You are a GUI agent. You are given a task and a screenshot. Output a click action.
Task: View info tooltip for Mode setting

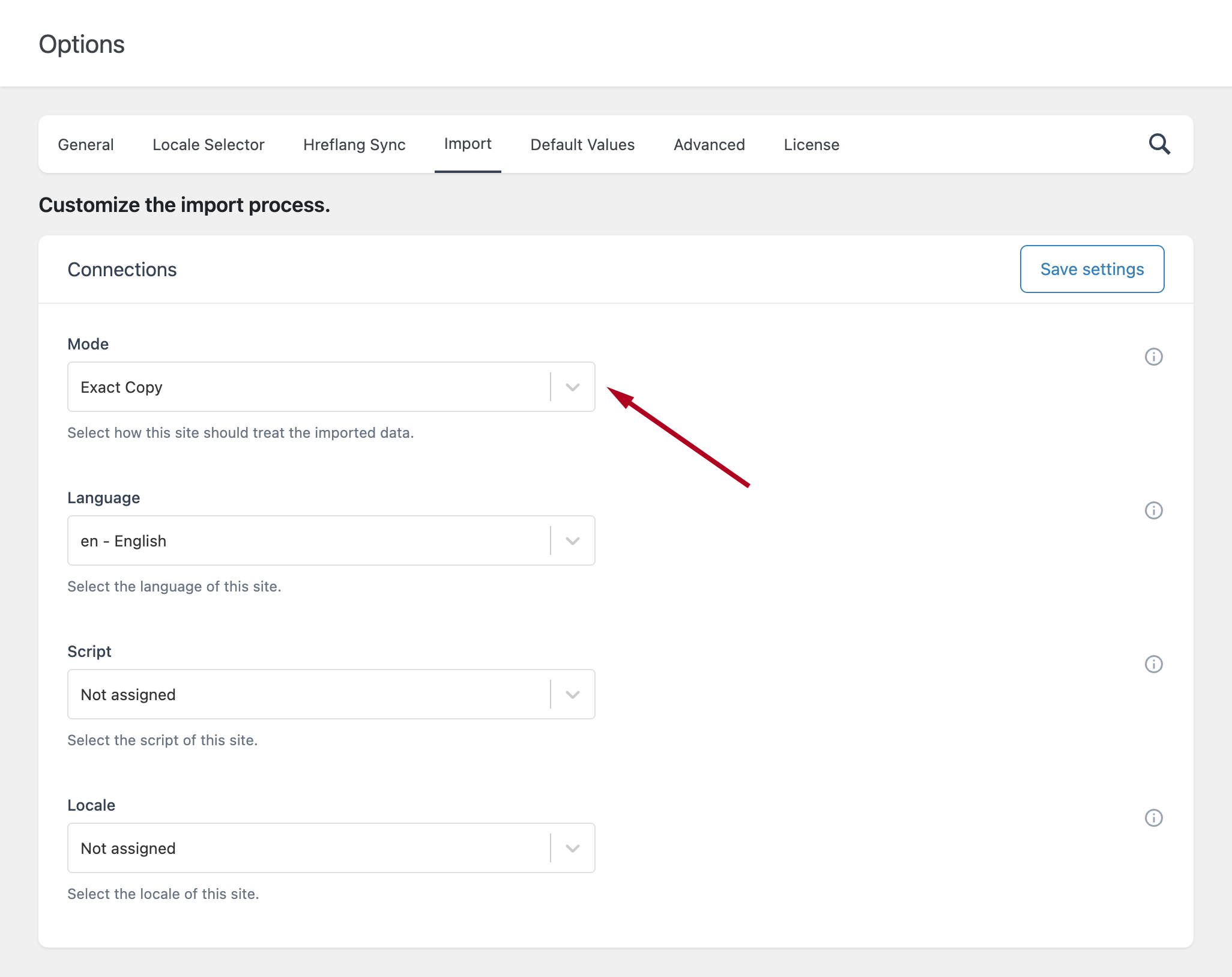coord(1153,357)
